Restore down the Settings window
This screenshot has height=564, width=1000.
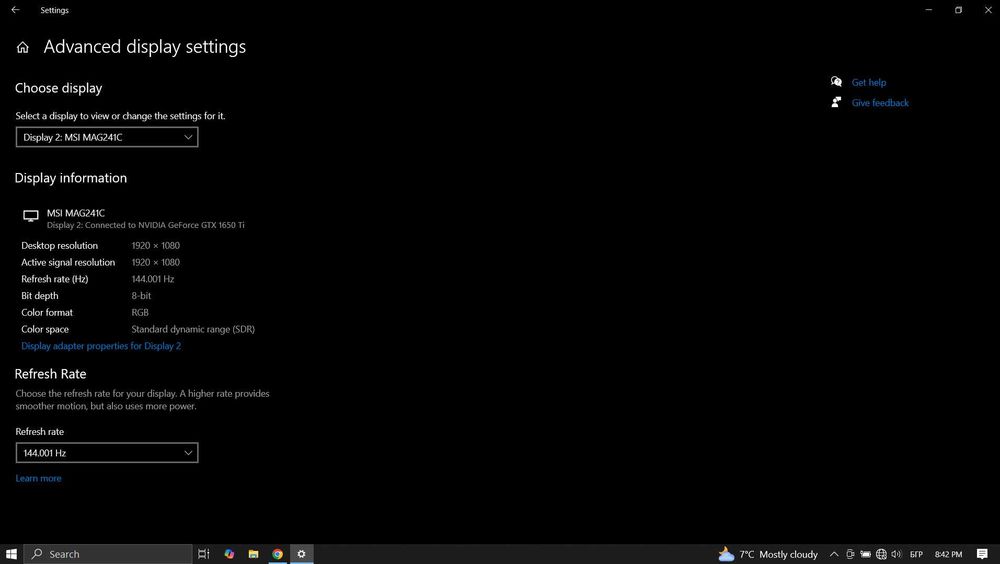[x=958, y=10]
